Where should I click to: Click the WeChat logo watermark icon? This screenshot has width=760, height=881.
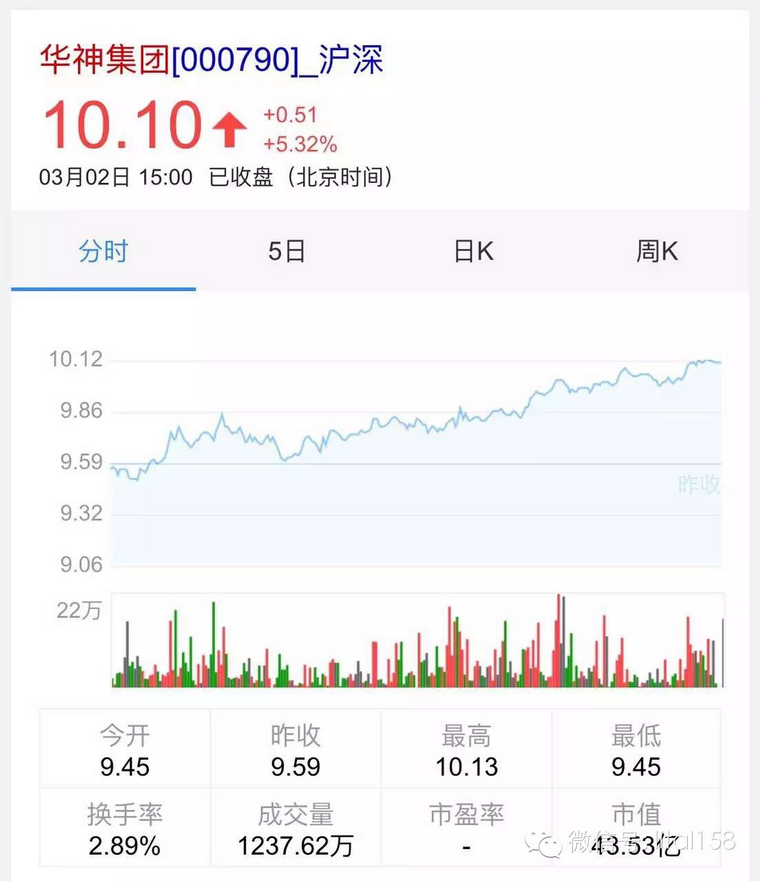(x=543, y=843)
